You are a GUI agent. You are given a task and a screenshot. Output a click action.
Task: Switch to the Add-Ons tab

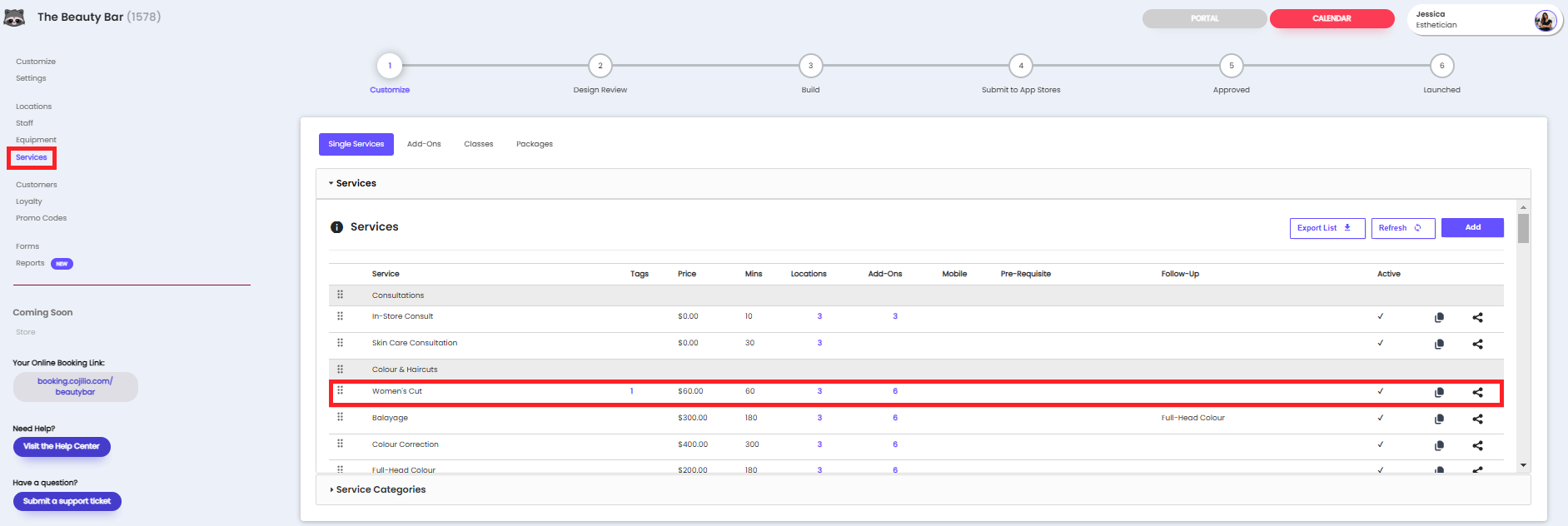(424, 144)
